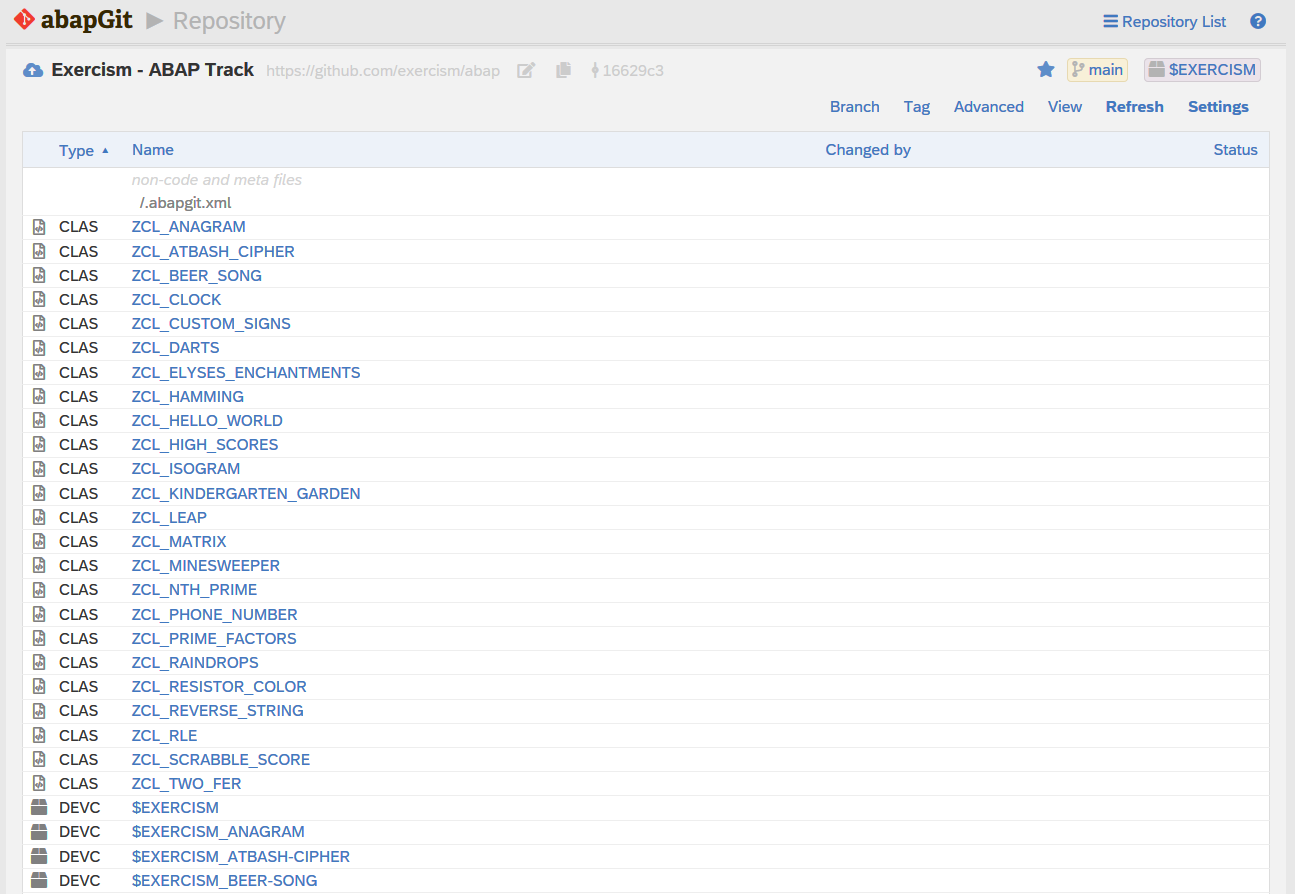
Task: Click the file icon for ZCL_CUSTOM_SIGNS
Action: [39, 323]
